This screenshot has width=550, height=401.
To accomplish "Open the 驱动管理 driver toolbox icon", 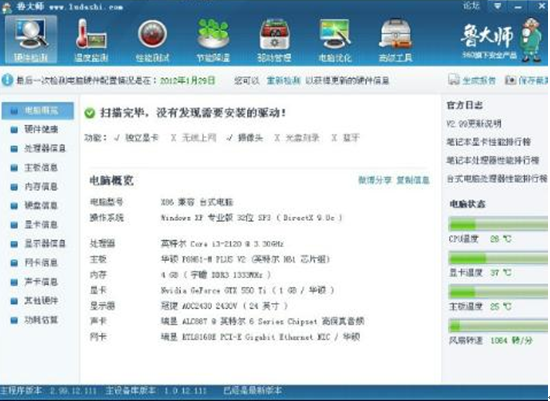I will point(274,39).
